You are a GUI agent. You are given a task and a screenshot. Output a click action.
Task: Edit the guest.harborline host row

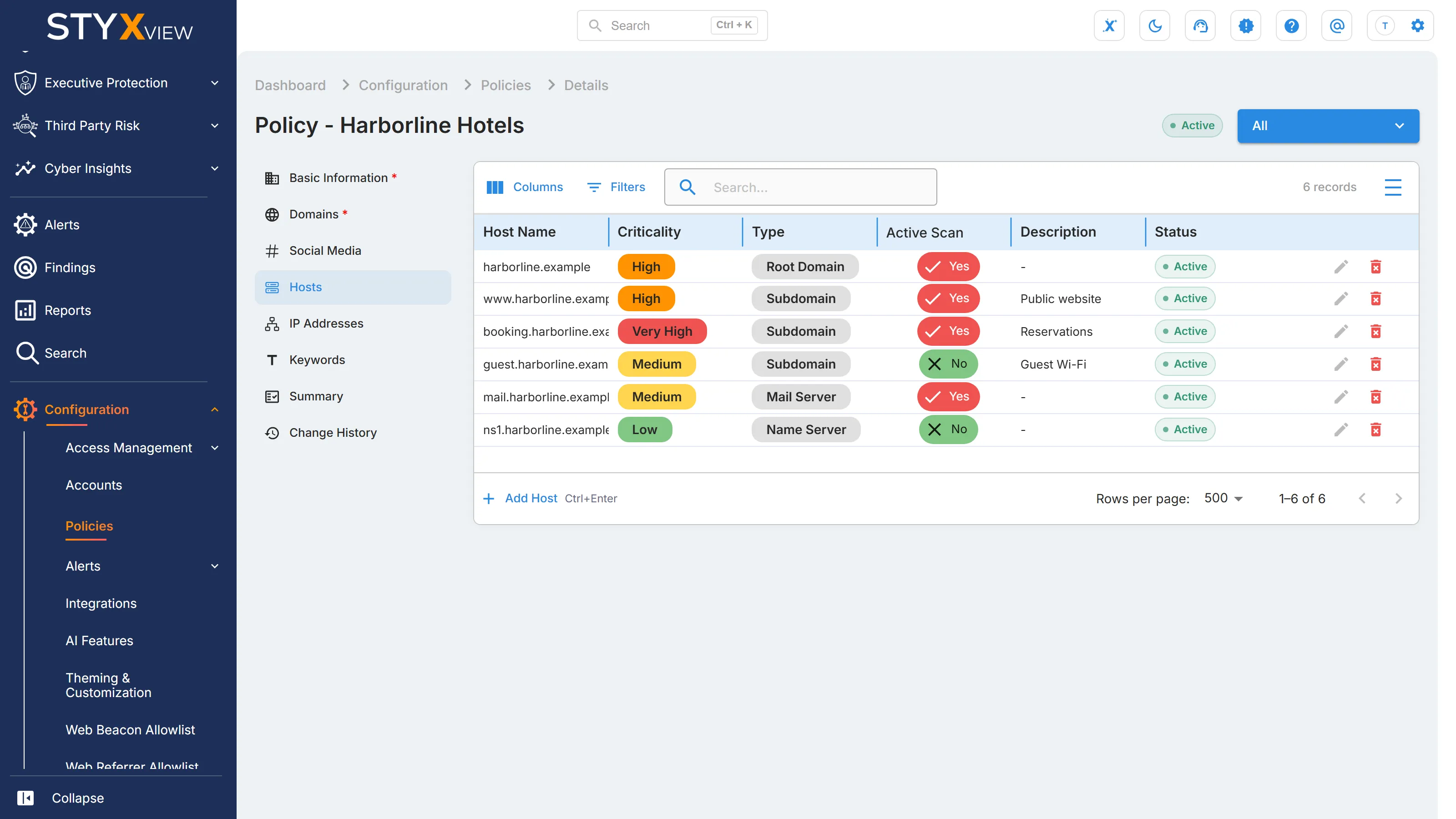pos(1341,364)
